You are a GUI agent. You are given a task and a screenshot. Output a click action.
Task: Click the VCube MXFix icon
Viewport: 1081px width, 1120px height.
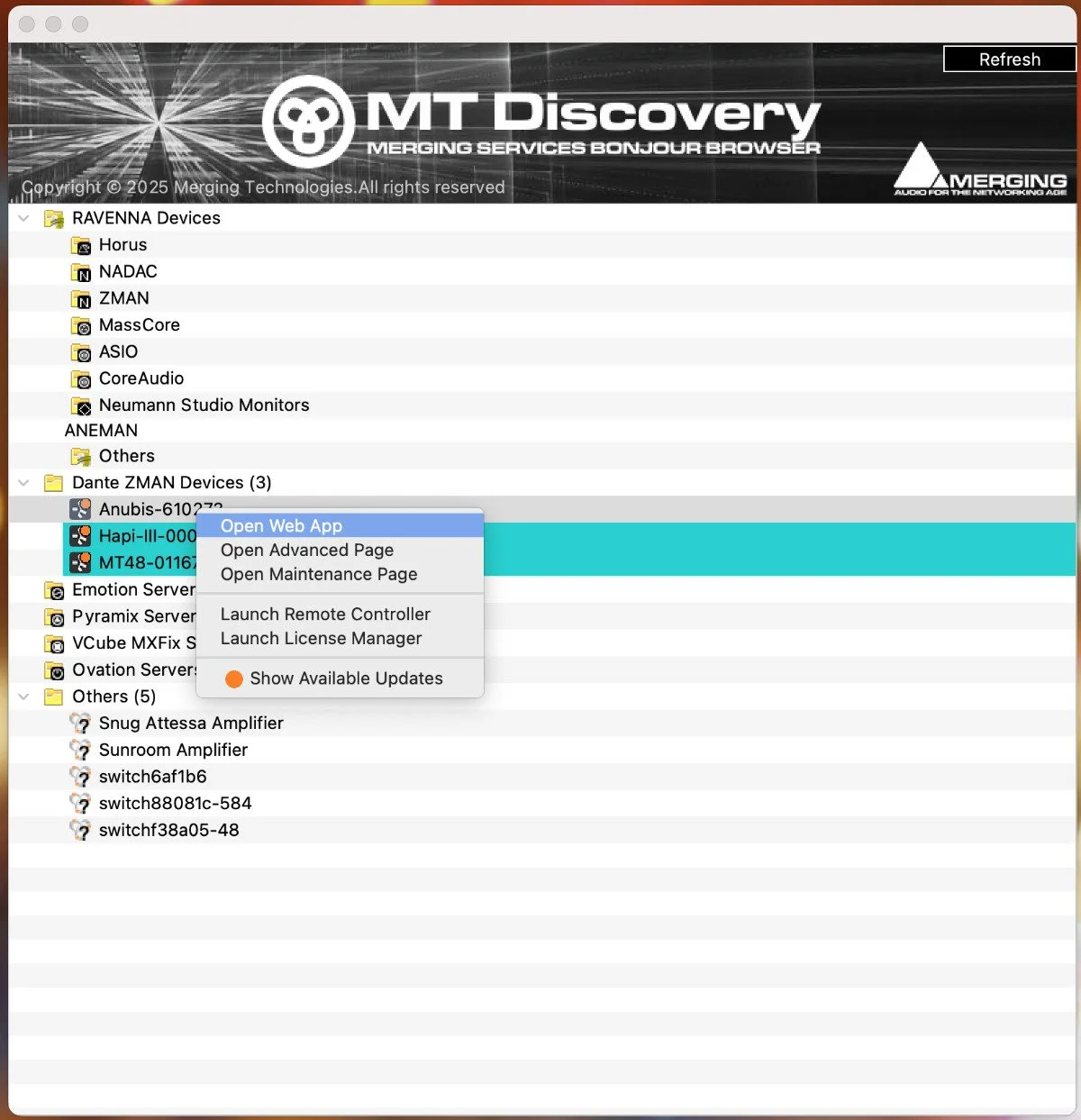(54, 643)
